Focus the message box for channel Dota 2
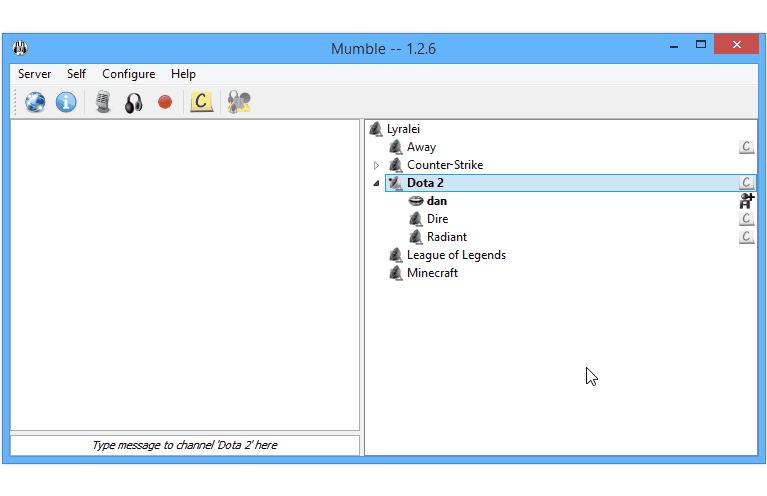This screenshot has width=767, height=496. (x=185, y=446)
